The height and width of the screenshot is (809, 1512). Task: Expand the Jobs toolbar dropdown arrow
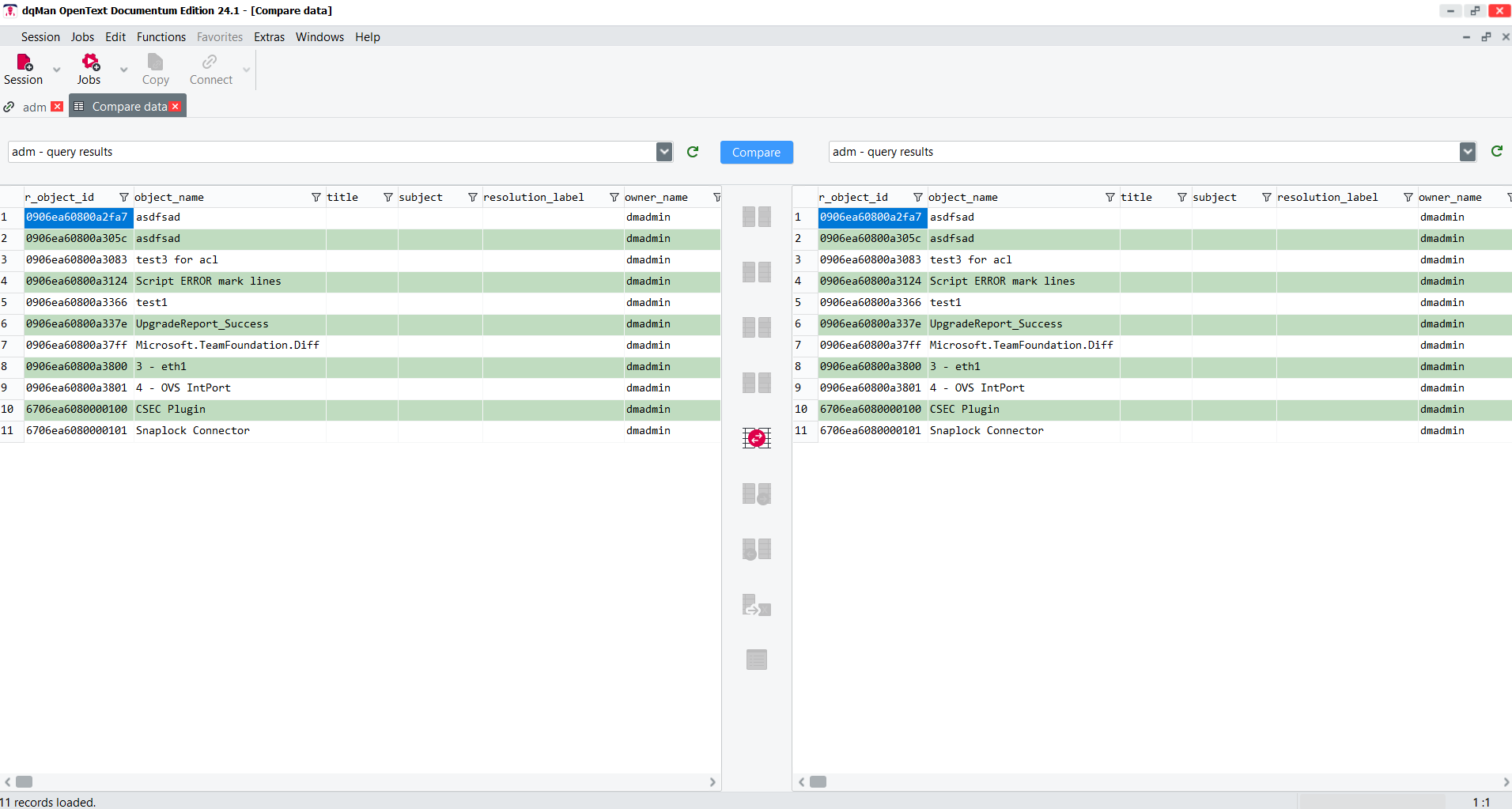123,70
